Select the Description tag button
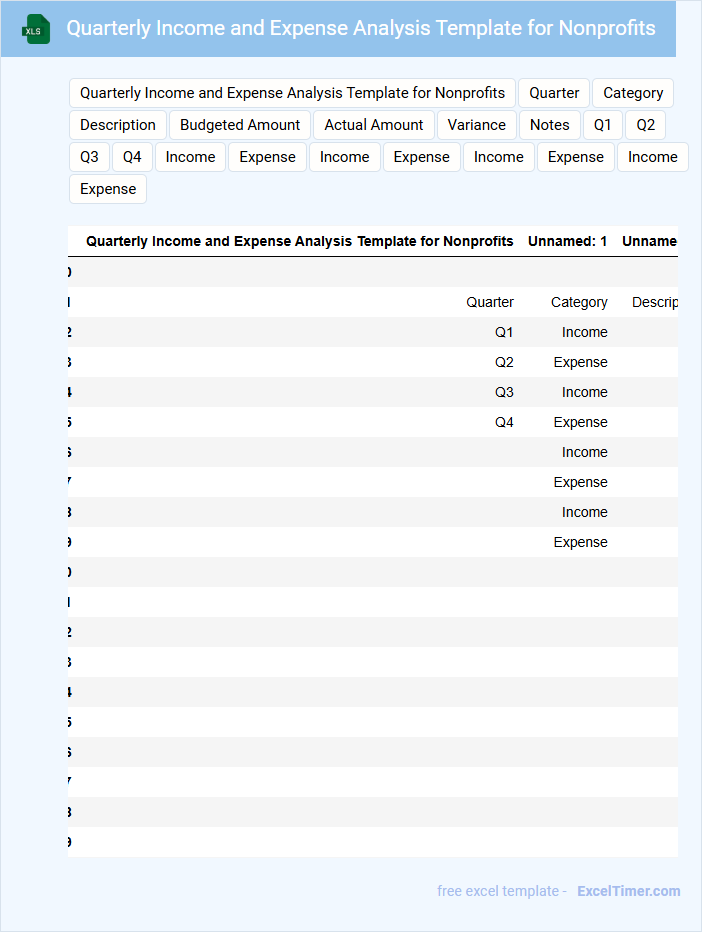This screenshot has width=702, height=932. [118, 125]
